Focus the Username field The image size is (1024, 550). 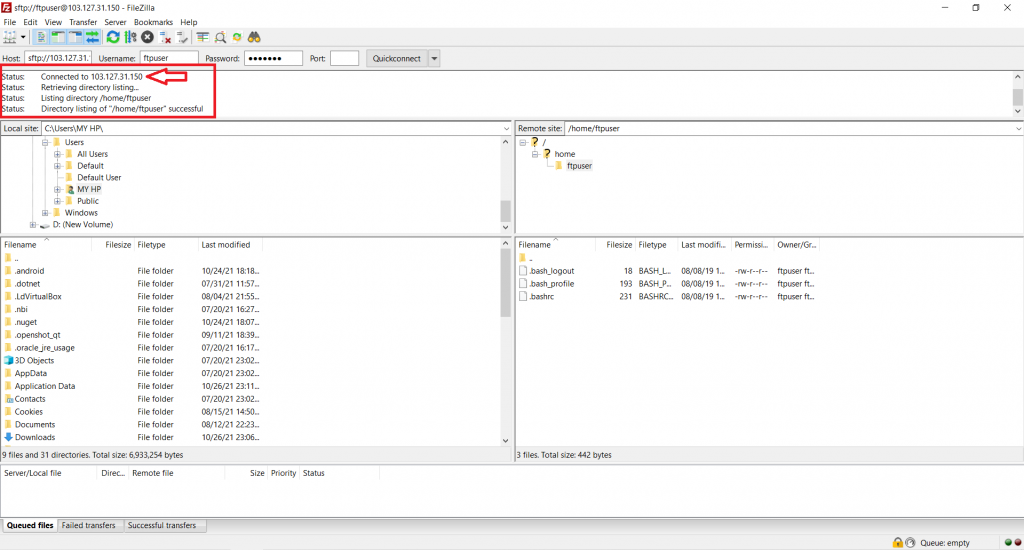click(x=169, y=58)
